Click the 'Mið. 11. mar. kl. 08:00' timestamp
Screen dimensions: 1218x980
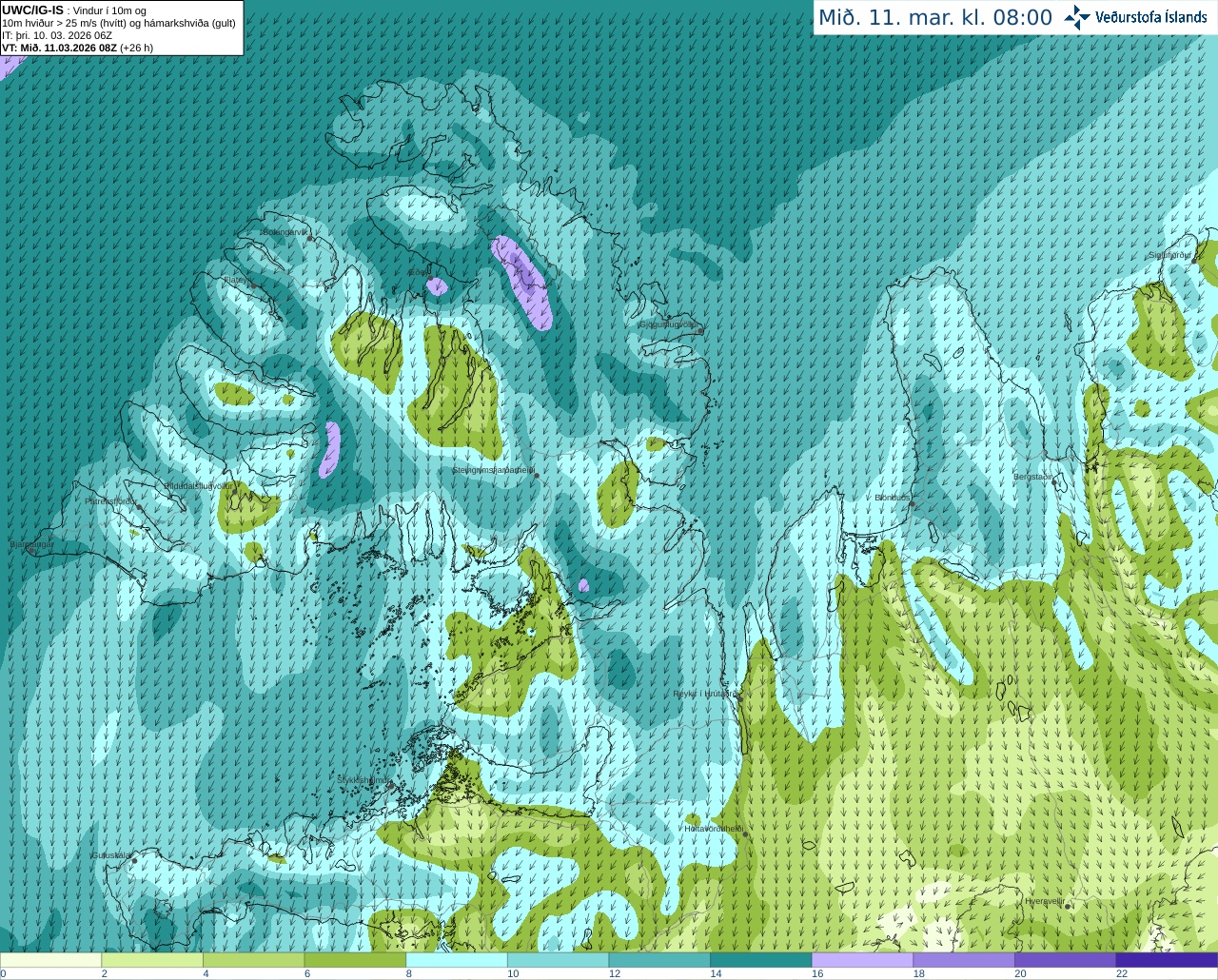pyautogui.click(x=935, y=18)
